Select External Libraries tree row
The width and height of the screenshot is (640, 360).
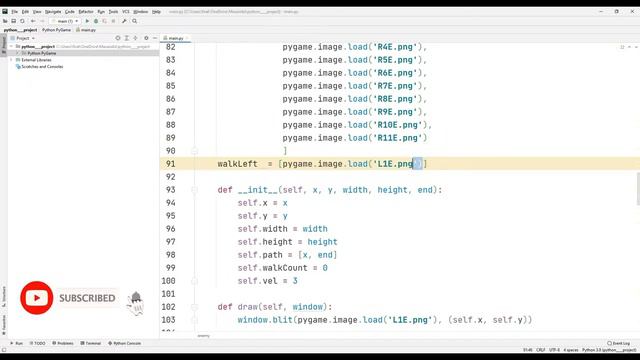83,60
